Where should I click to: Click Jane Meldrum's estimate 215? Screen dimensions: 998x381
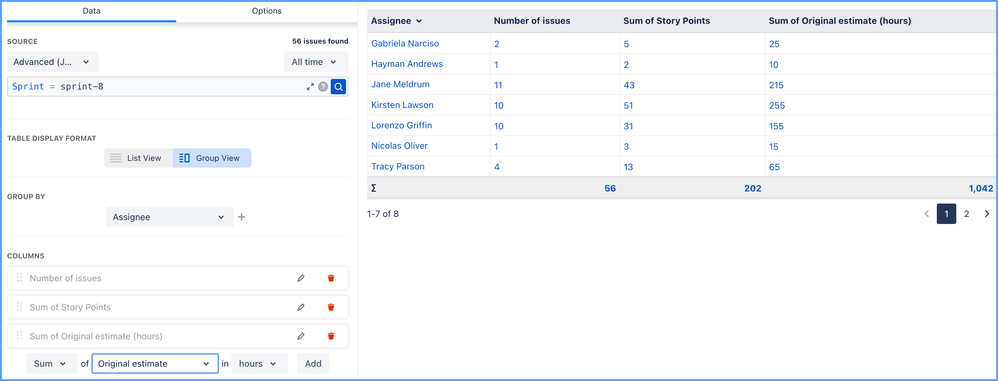[x=777, y=85]
